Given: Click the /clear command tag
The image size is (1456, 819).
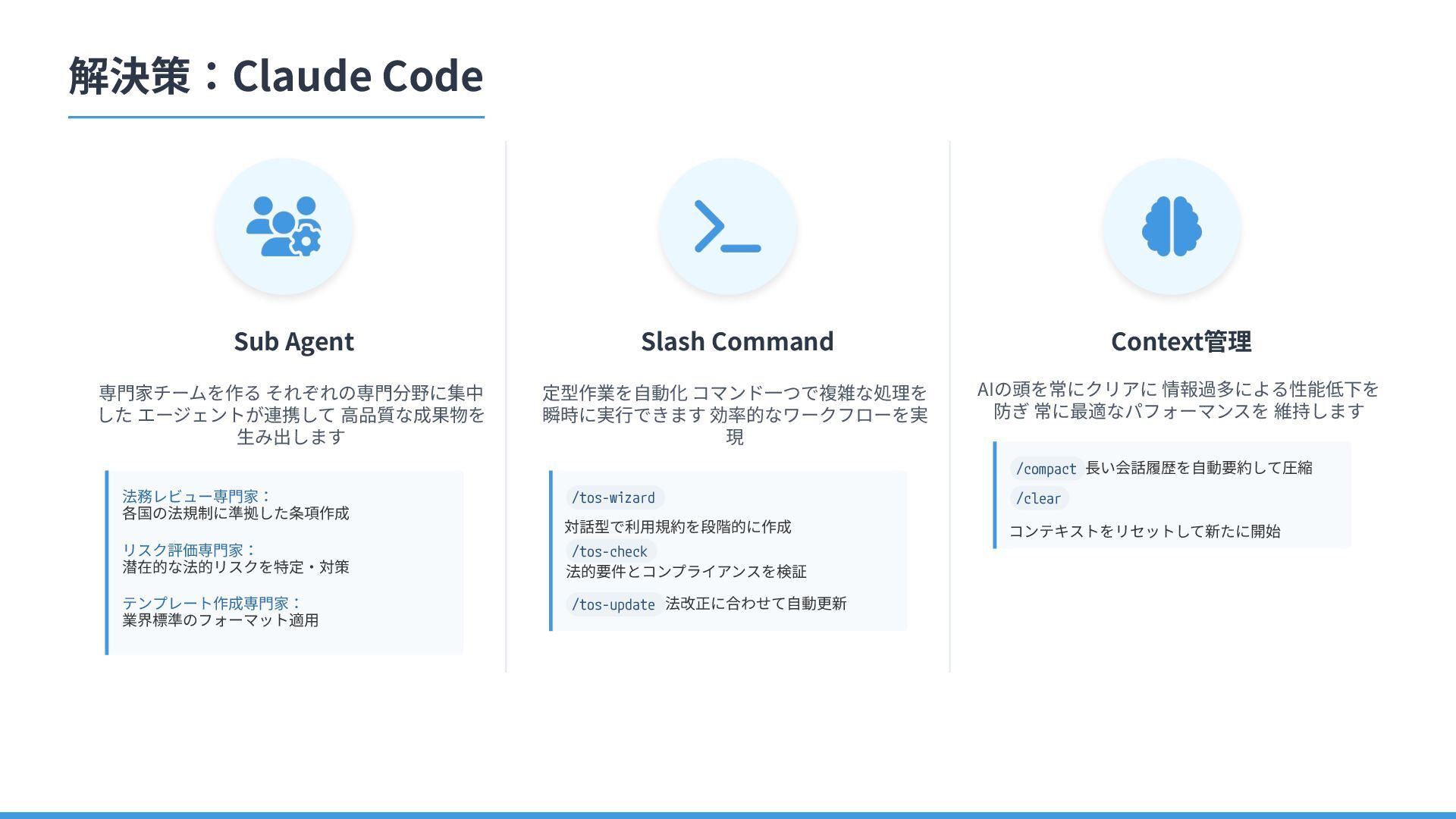Looking at the screenshot, I should (x=1039, y=498).
